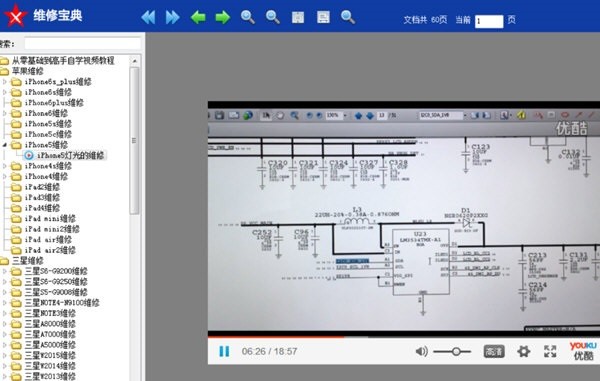Expand 三星S6-G9250维修 folder arrow
Screen dimensions: 600x381
tap(5, 282)
